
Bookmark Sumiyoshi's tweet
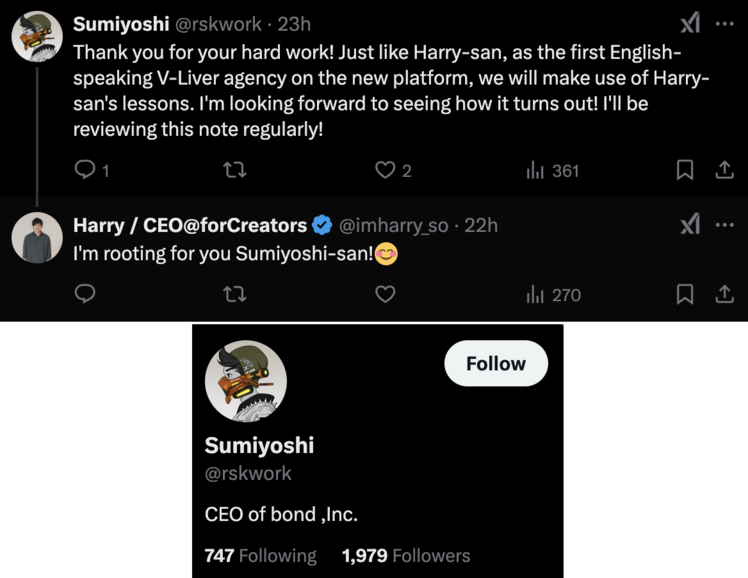coord(685,171)
